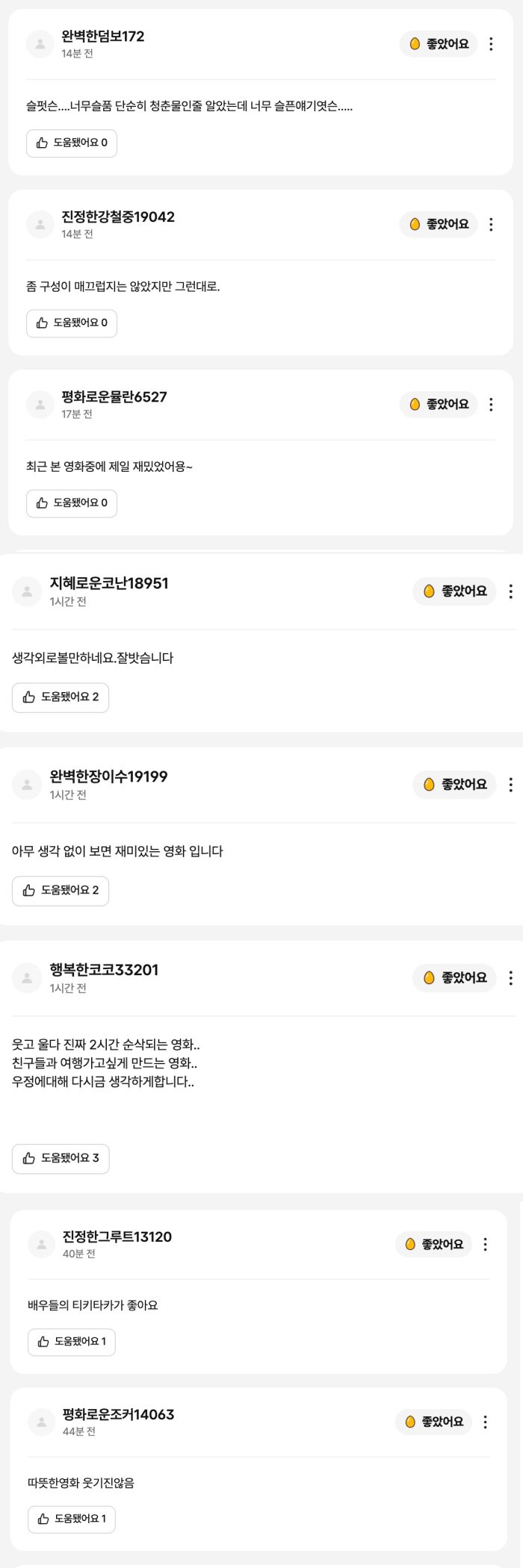Expand the menu on 행복한코코33201's review
The image size is (523, 1568).
click(x=510, y=978)
